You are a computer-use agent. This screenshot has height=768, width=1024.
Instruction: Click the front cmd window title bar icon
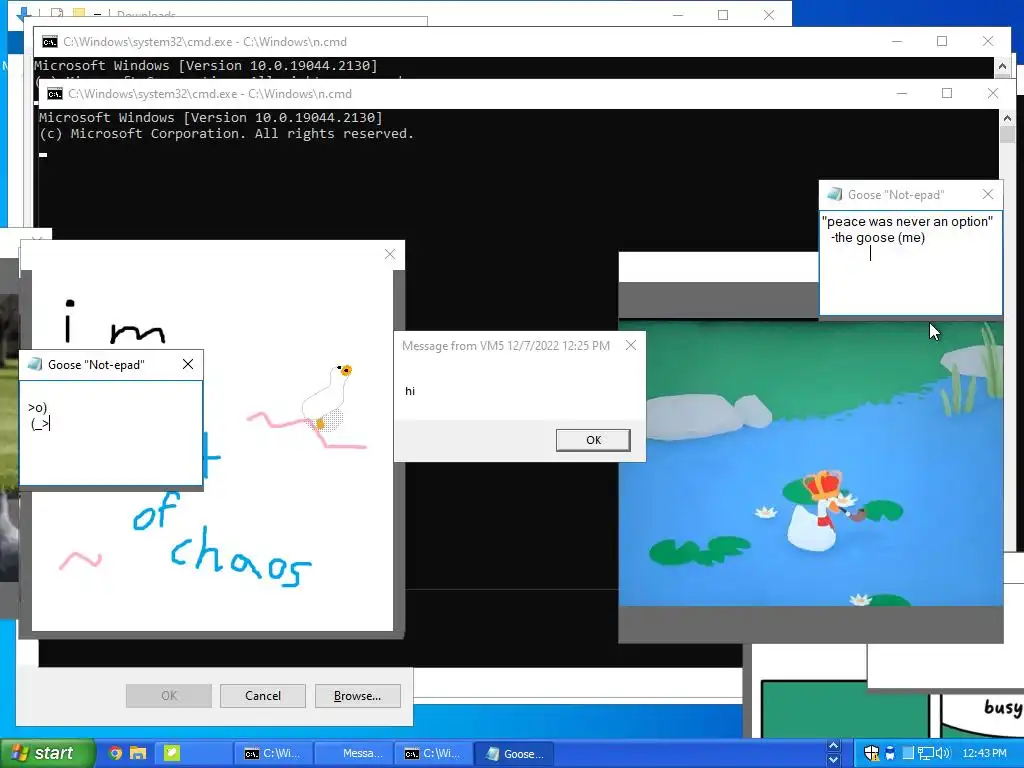tap(55, 94)
